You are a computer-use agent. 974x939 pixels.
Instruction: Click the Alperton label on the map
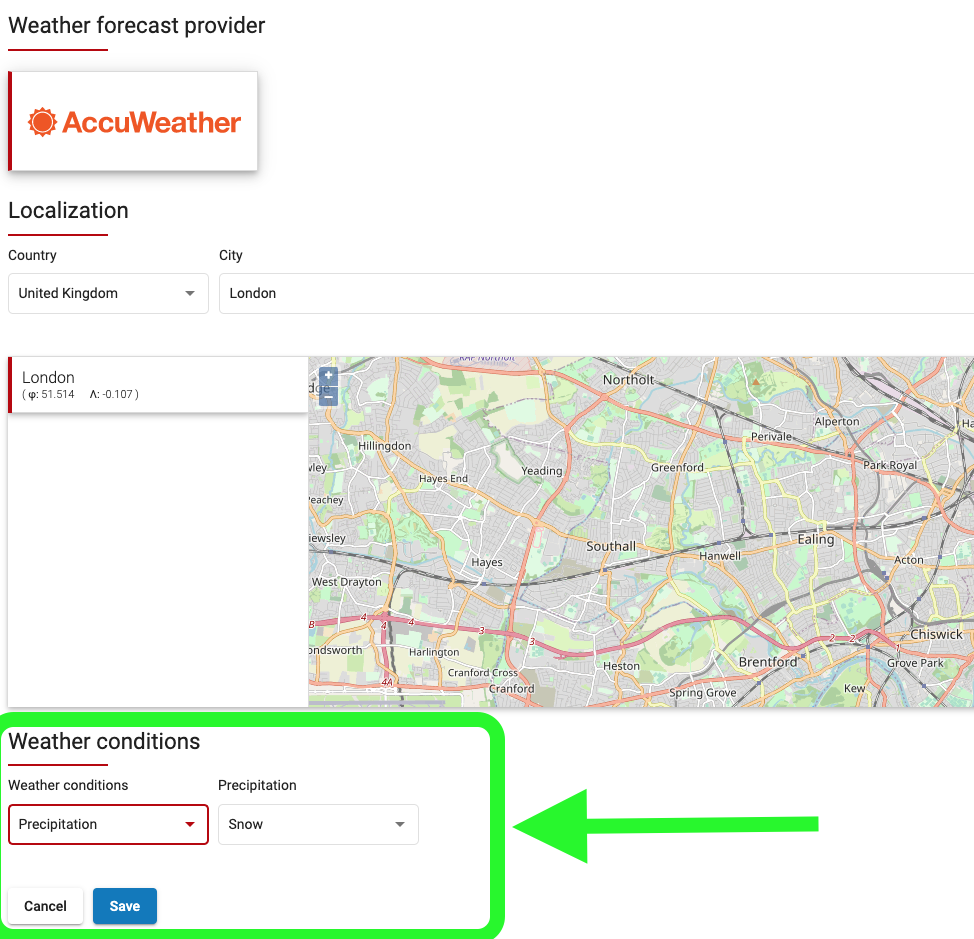tap(837, 421)
